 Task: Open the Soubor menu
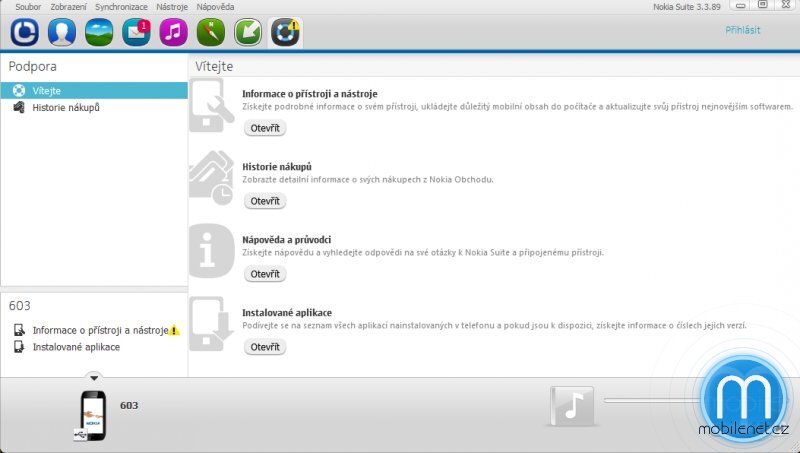pyautogui.click(x=28, y=6)
